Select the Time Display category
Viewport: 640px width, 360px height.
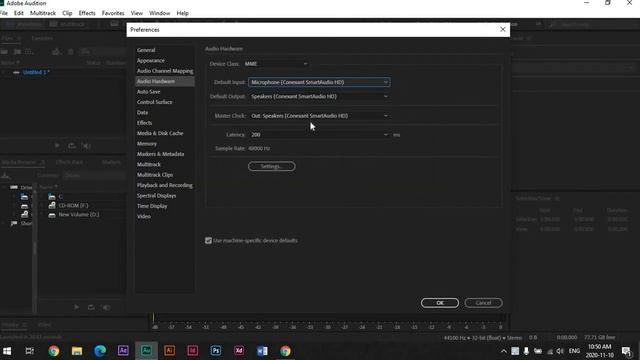tap(152, 206)
